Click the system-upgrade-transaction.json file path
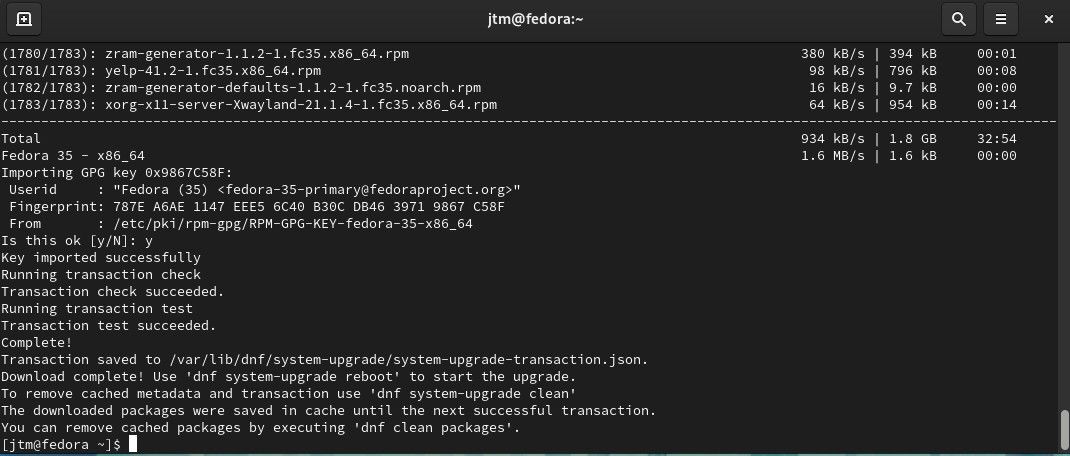Viewport: 1070px width, 456px height. (x=406, y=359)
